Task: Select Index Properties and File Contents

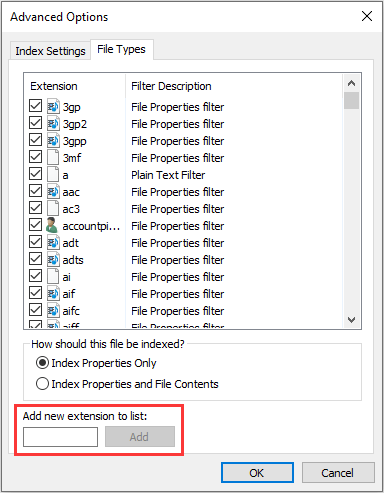Action: pos(127,384)
